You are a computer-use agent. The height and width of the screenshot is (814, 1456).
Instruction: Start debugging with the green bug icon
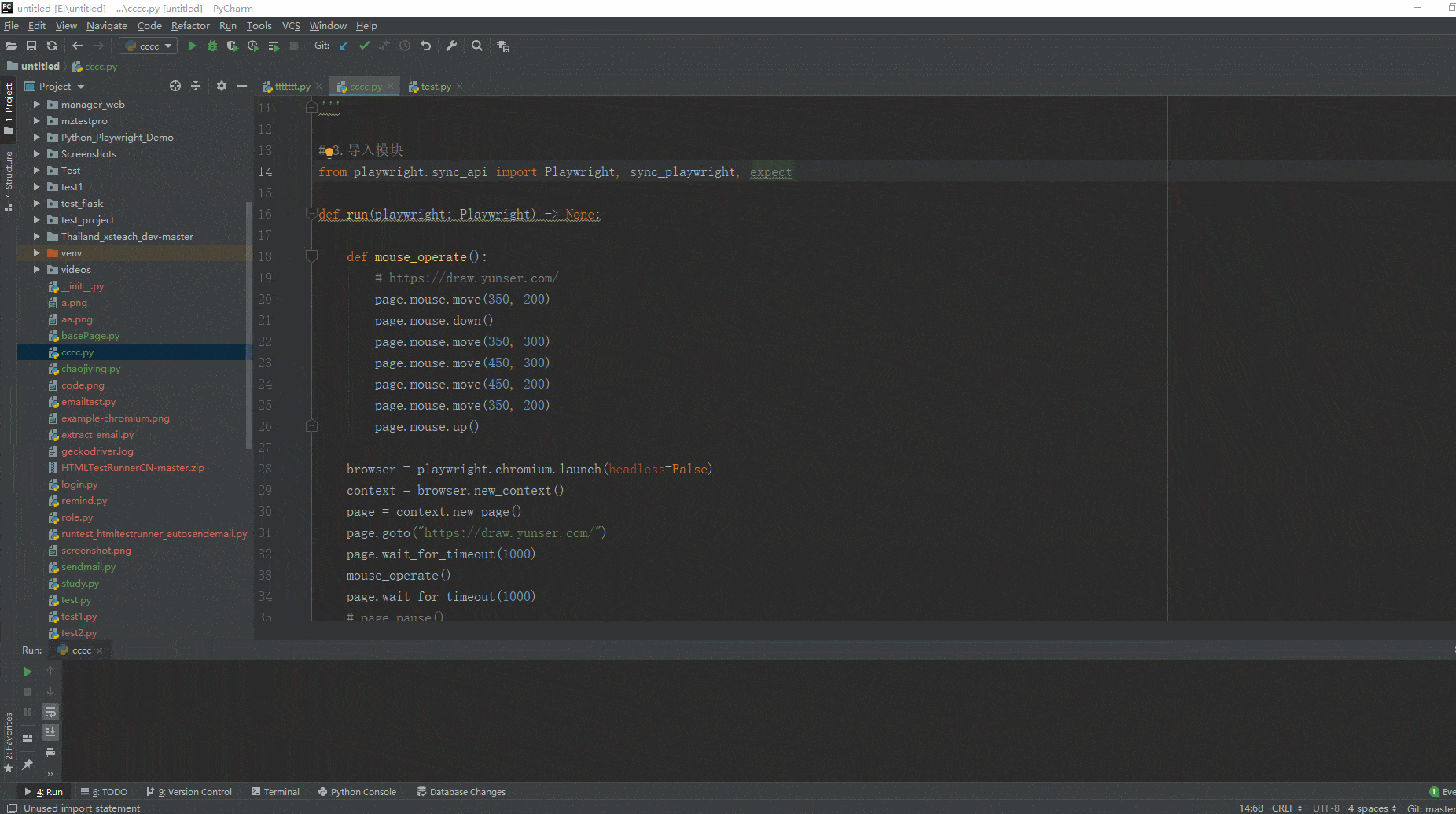point(212,46)
